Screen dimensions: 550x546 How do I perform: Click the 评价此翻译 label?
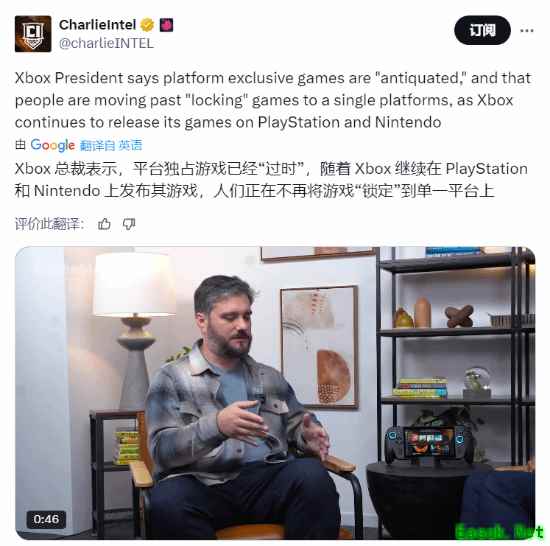coord(49,224)
